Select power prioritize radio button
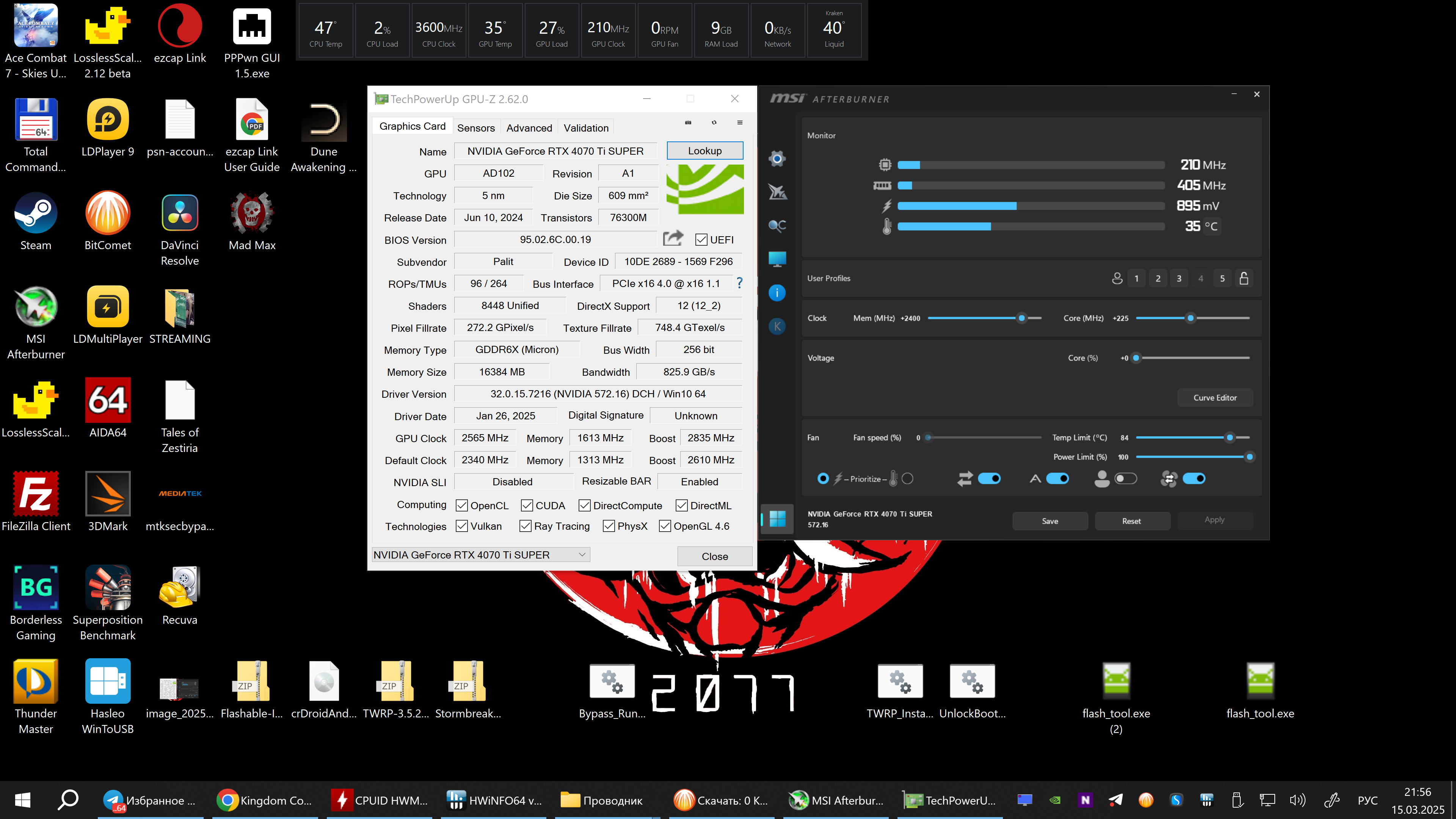Screen dimensions: 1456x819 click(x=823, y=479)
